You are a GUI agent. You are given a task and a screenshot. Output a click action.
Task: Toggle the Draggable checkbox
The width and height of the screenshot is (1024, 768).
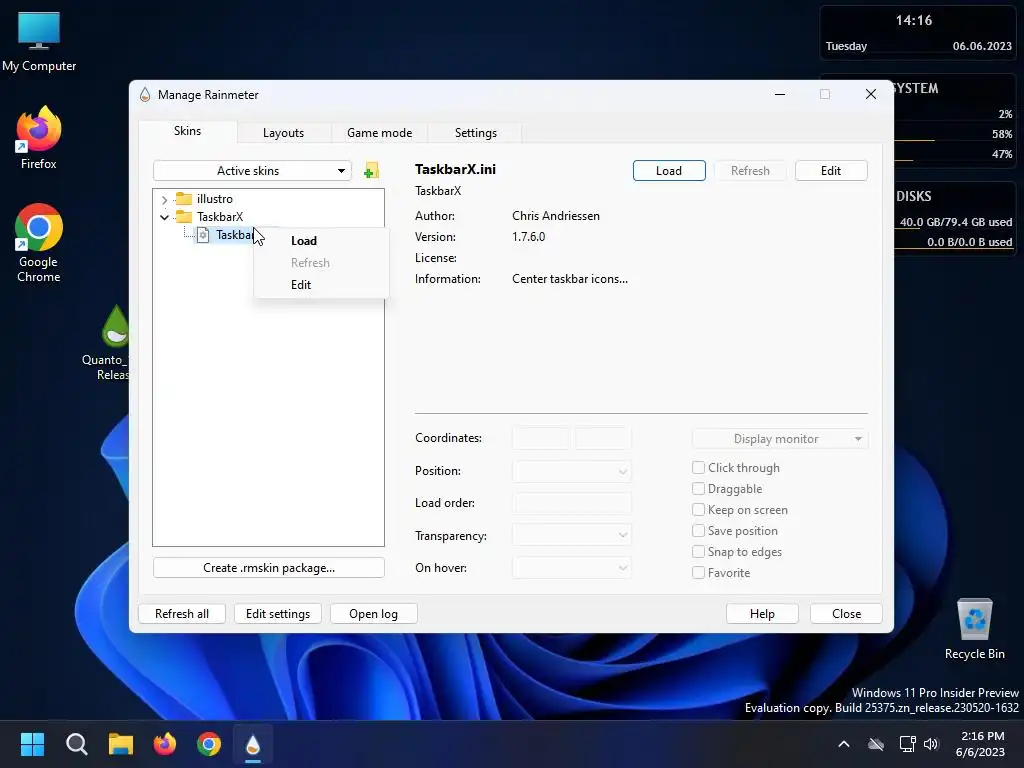tap(698, 488)
